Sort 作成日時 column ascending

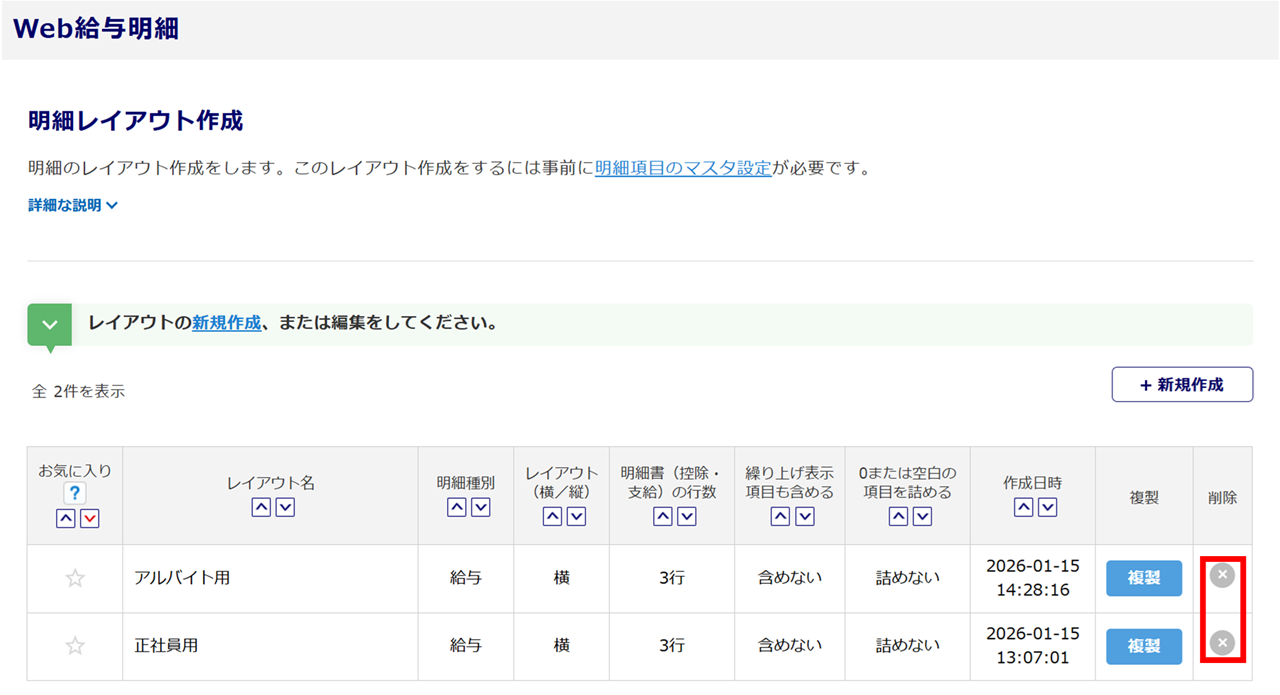pyautogui.click(x=1023, y=507)
